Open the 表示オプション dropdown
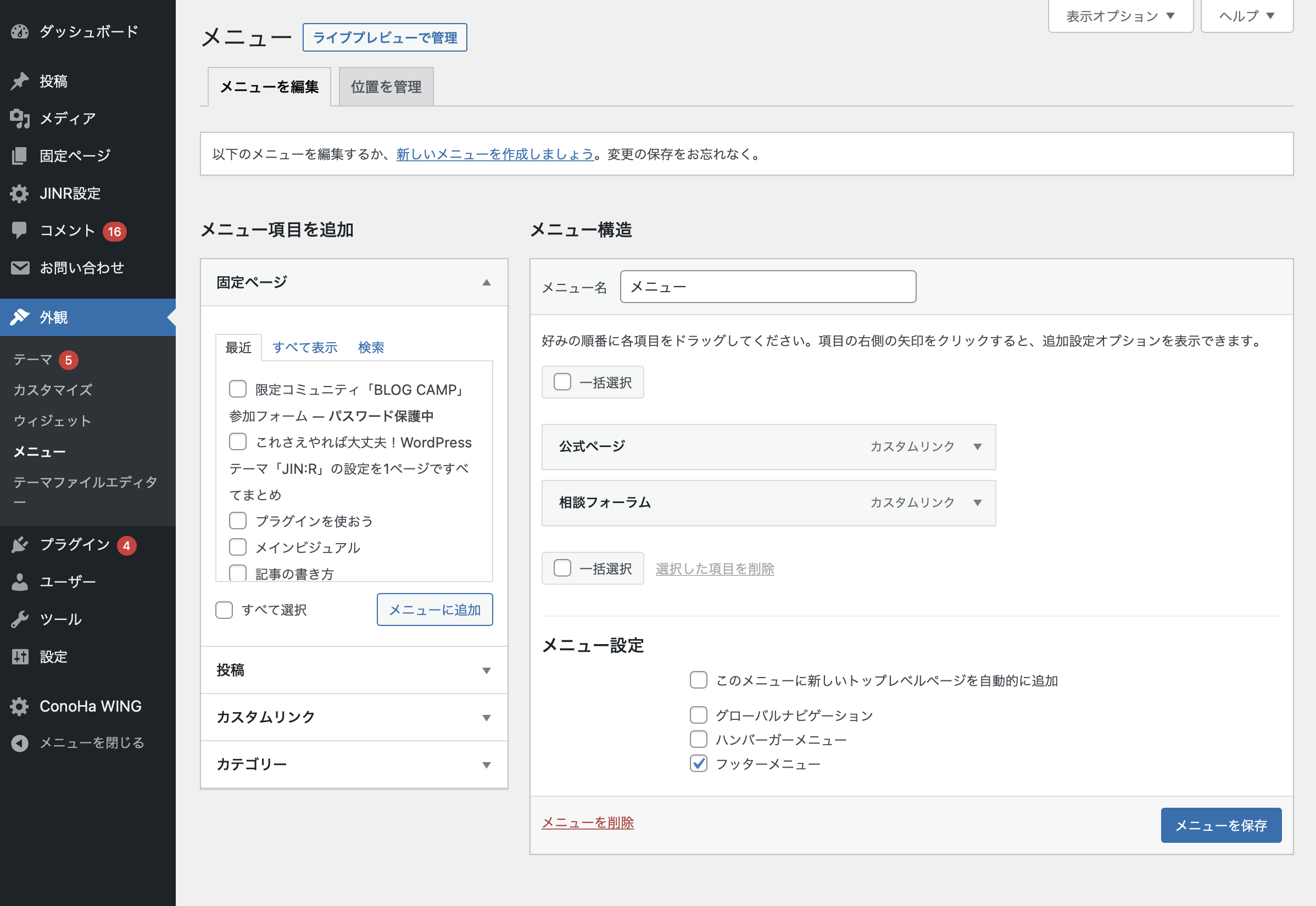The image size is (1316, 906). coord(1120,16)
